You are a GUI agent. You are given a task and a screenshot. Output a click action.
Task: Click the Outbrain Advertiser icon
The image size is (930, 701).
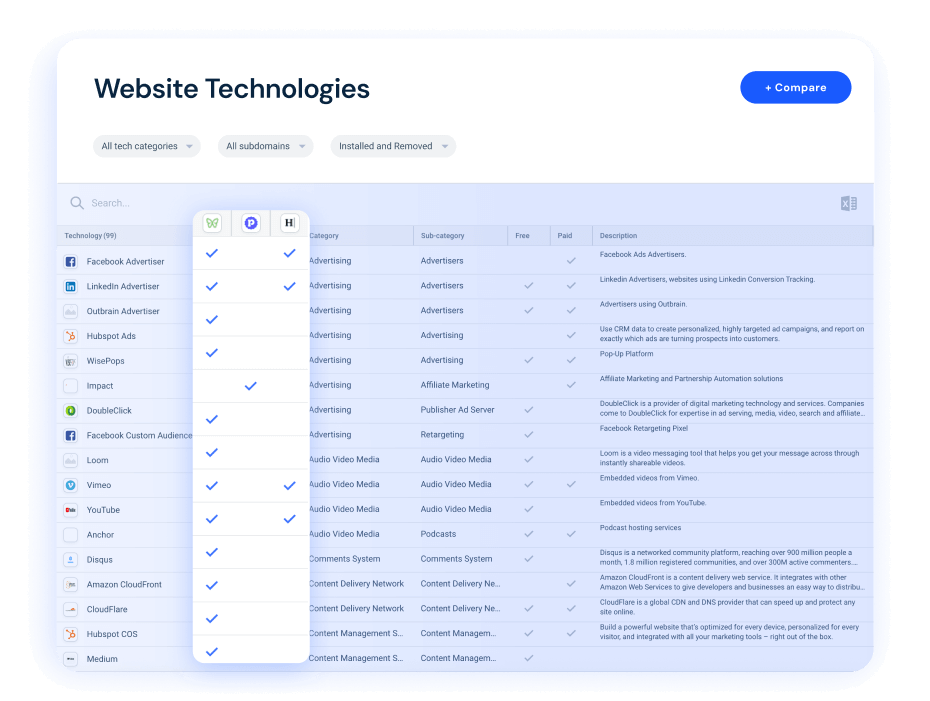[71, 311]
